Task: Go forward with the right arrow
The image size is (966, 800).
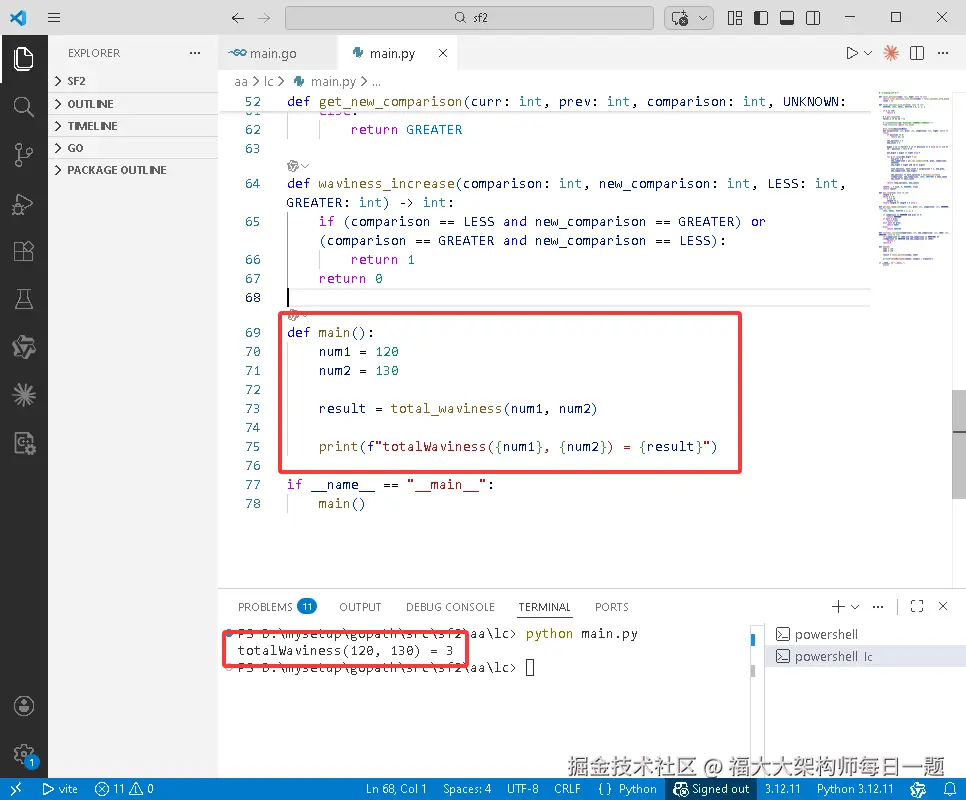Action: [x=264, y=18]
